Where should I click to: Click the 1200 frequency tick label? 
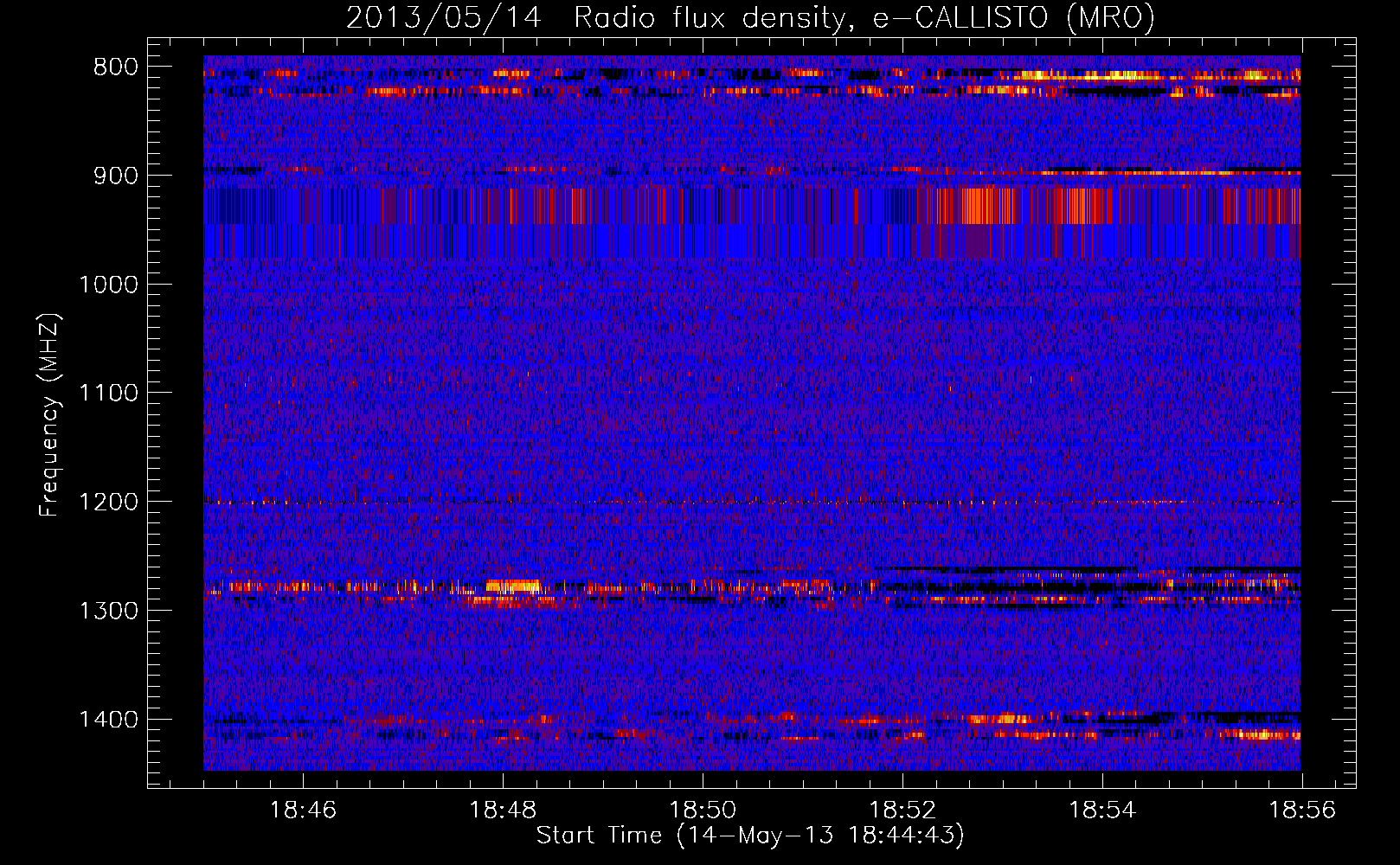tap(108, 503)
